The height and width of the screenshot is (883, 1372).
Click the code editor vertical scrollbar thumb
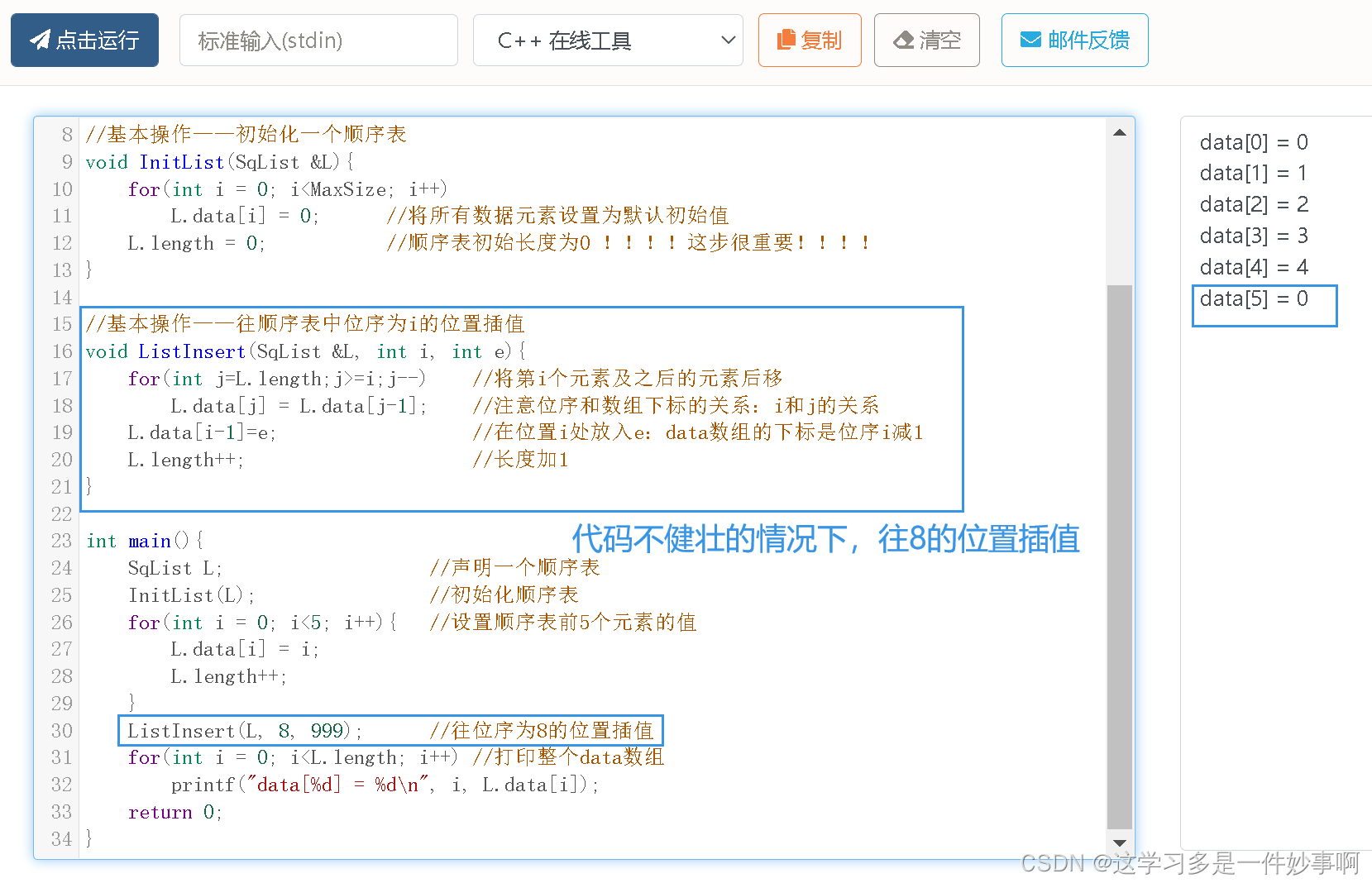tap(1120, 556)
